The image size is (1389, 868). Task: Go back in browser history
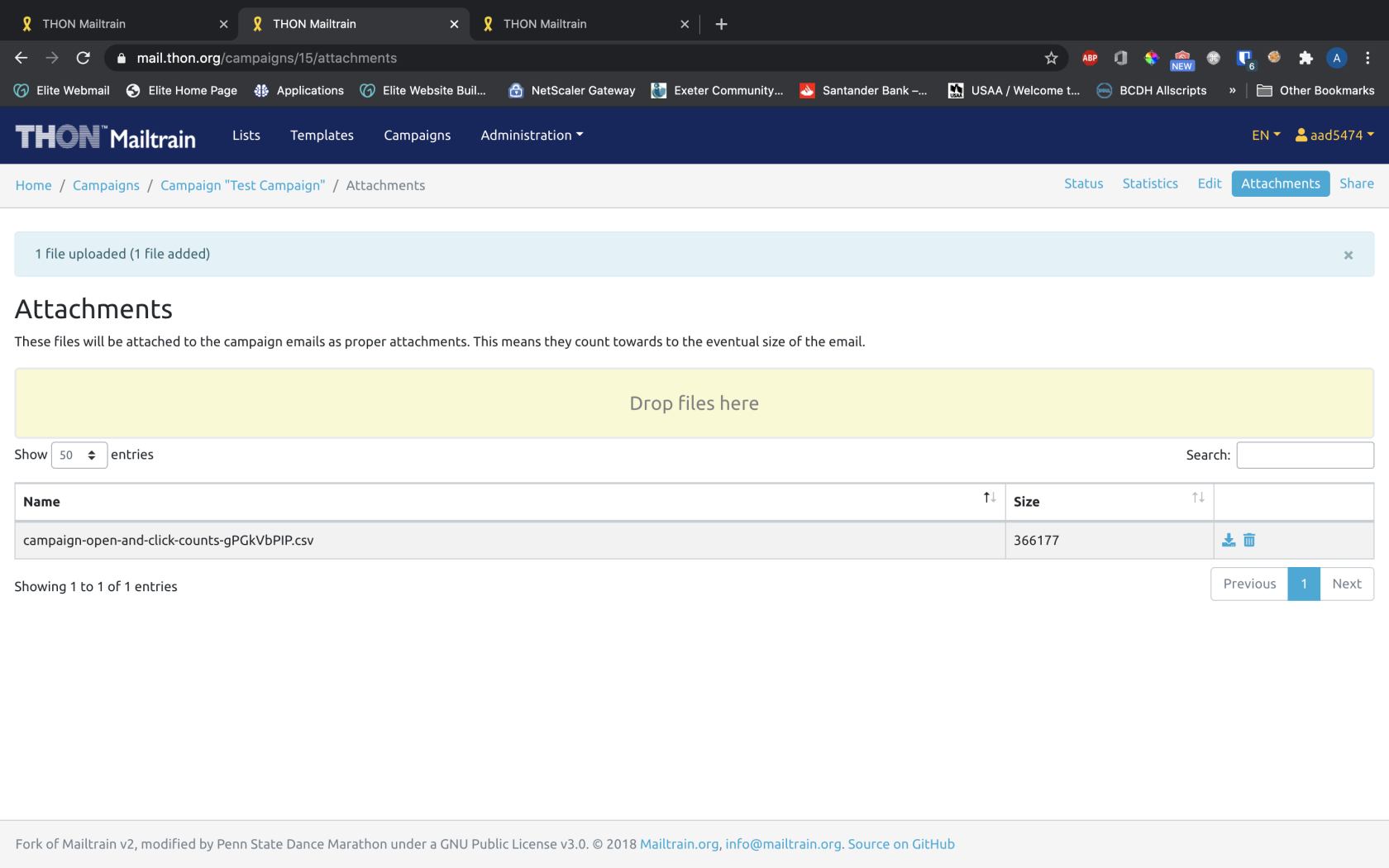coord(21,58)
